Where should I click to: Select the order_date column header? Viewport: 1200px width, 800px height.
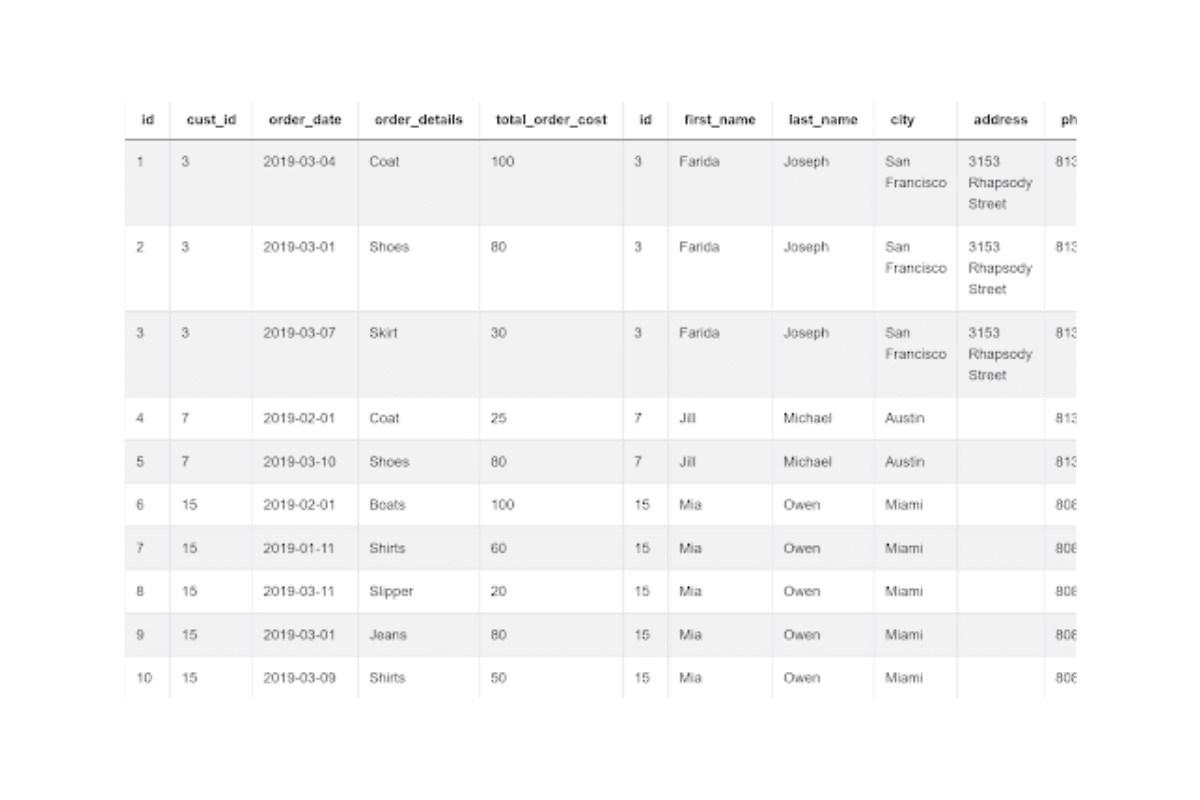305,120
